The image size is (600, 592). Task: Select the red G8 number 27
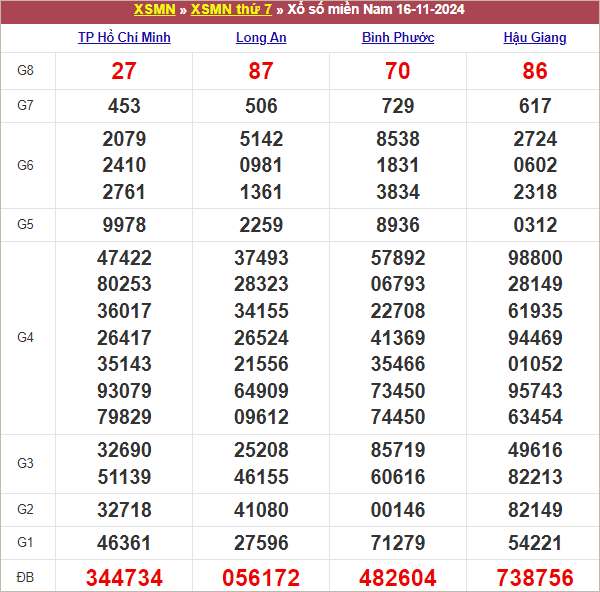coord(124,71)
